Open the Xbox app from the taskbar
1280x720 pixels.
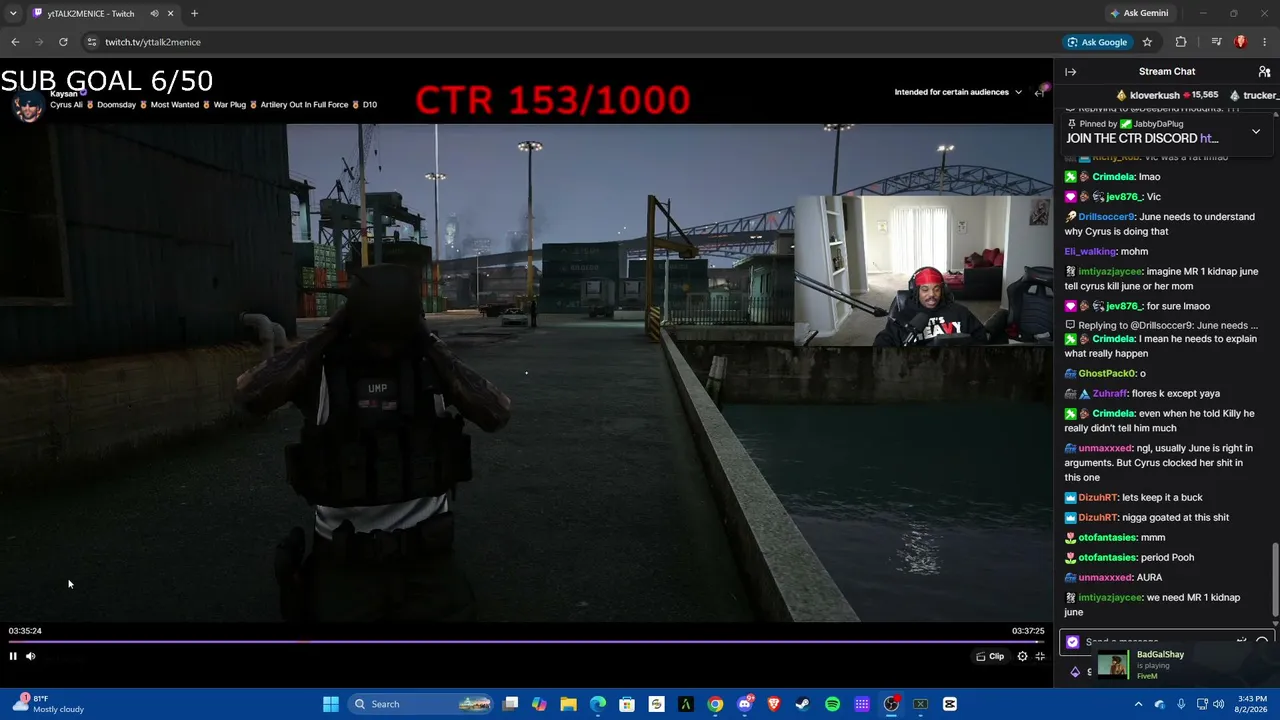coord(920,704)
